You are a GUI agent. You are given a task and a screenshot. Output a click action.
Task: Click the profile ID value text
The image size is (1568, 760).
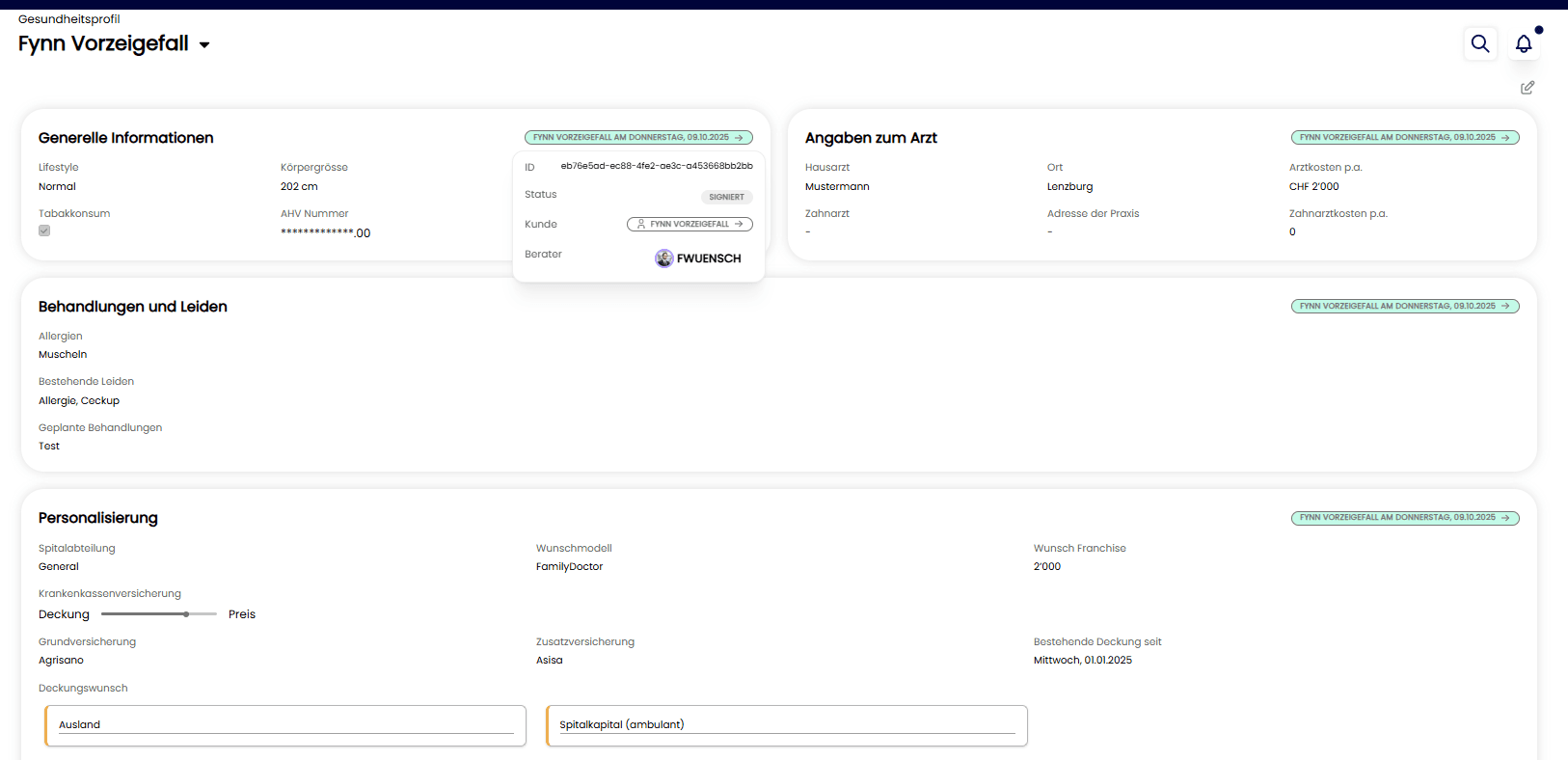(x=657, y=166)
